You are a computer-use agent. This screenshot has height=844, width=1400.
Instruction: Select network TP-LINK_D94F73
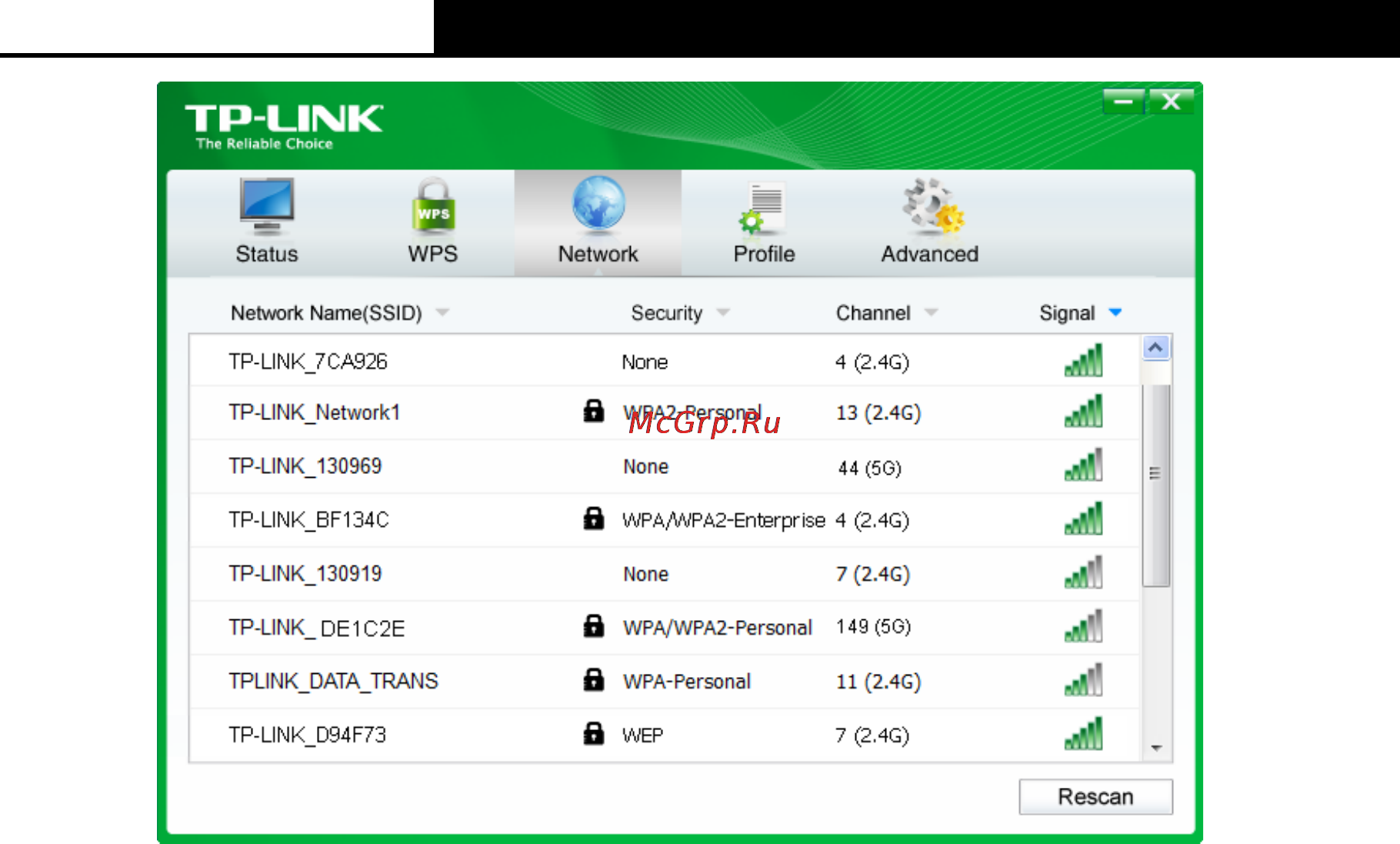(x=307, y=736)
